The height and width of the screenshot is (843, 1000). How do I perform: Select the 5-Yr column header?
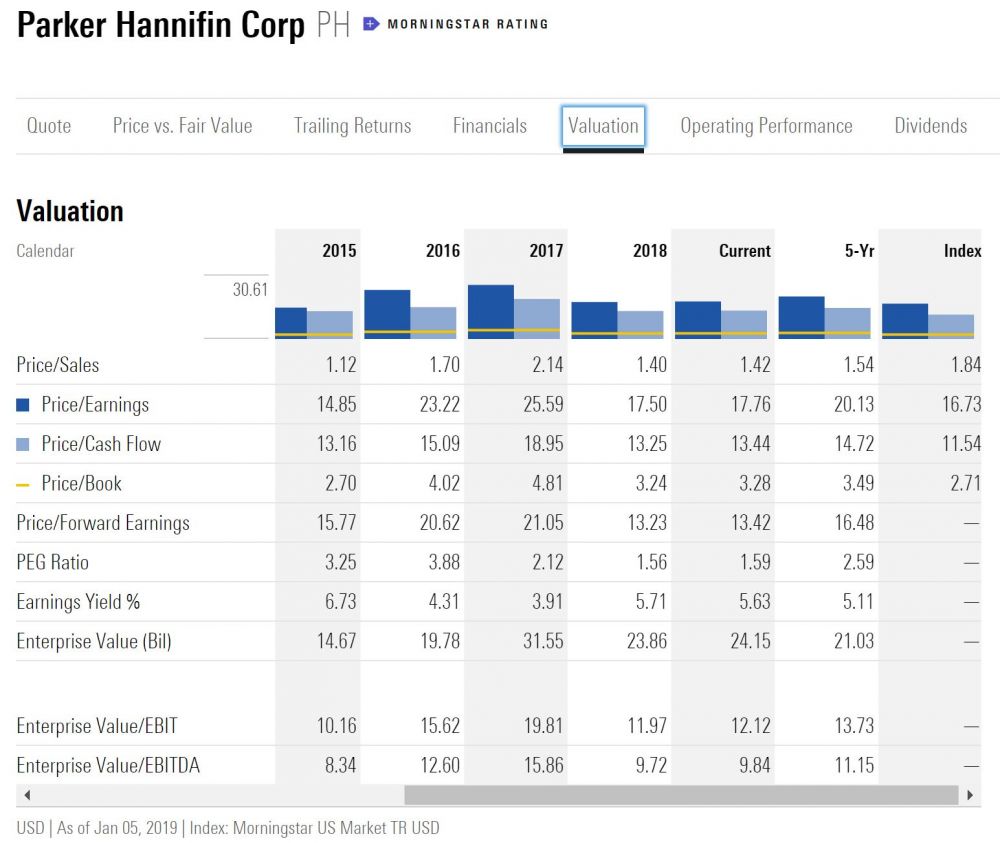[859, 251]
